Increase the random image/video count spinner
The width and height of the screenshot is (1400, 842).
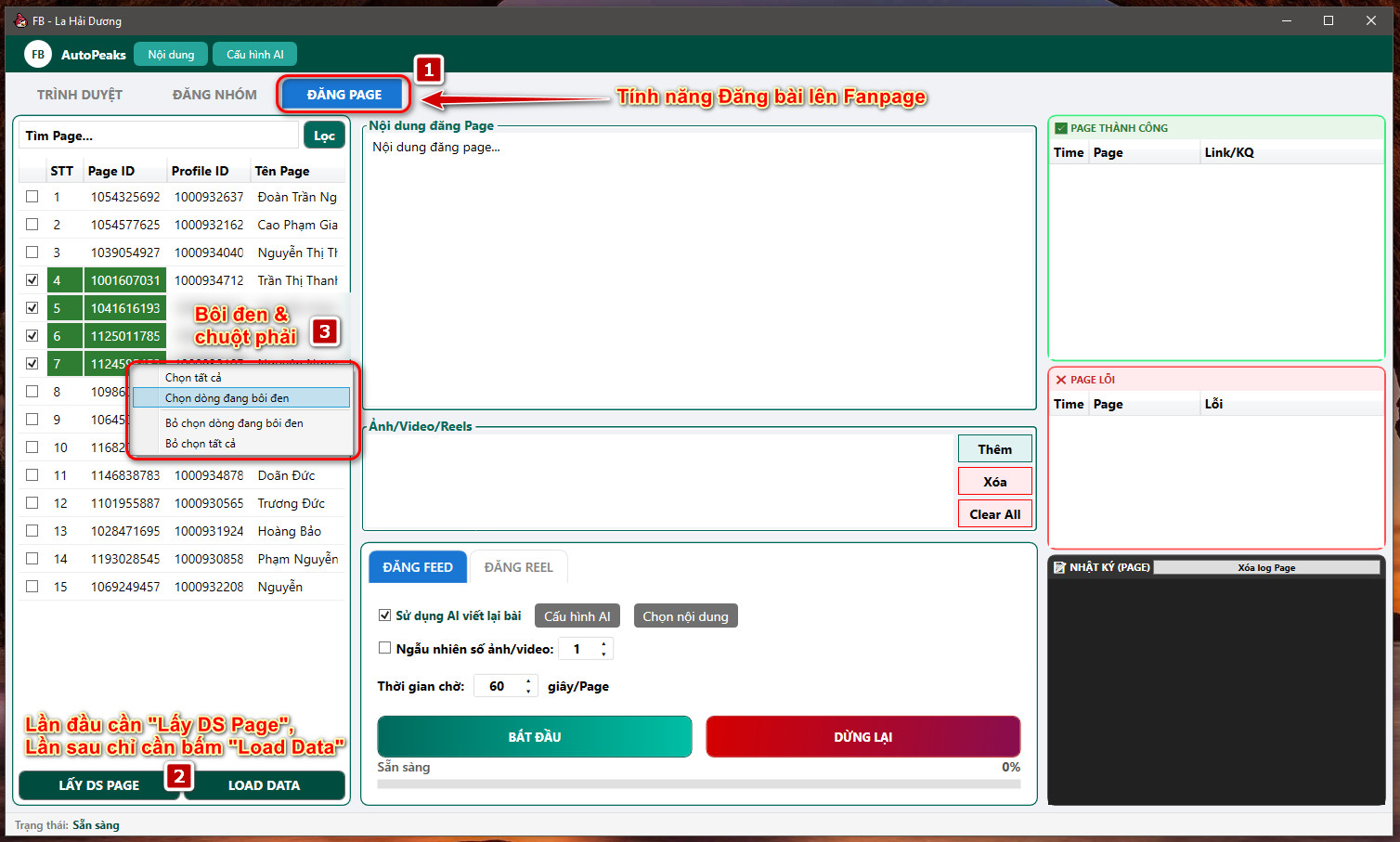[603, 643]
